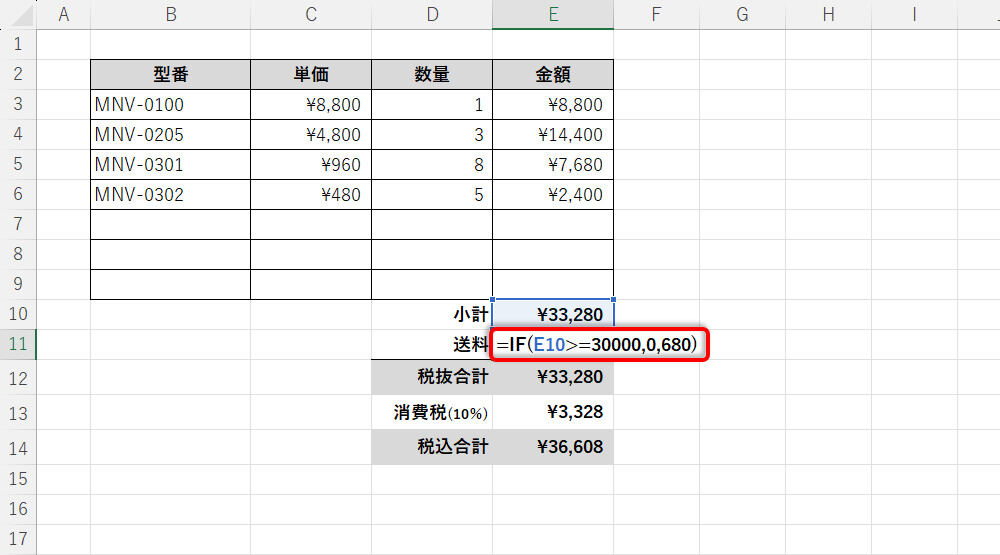
Task: Select the 単価 header cell
Action: point(311,75)
